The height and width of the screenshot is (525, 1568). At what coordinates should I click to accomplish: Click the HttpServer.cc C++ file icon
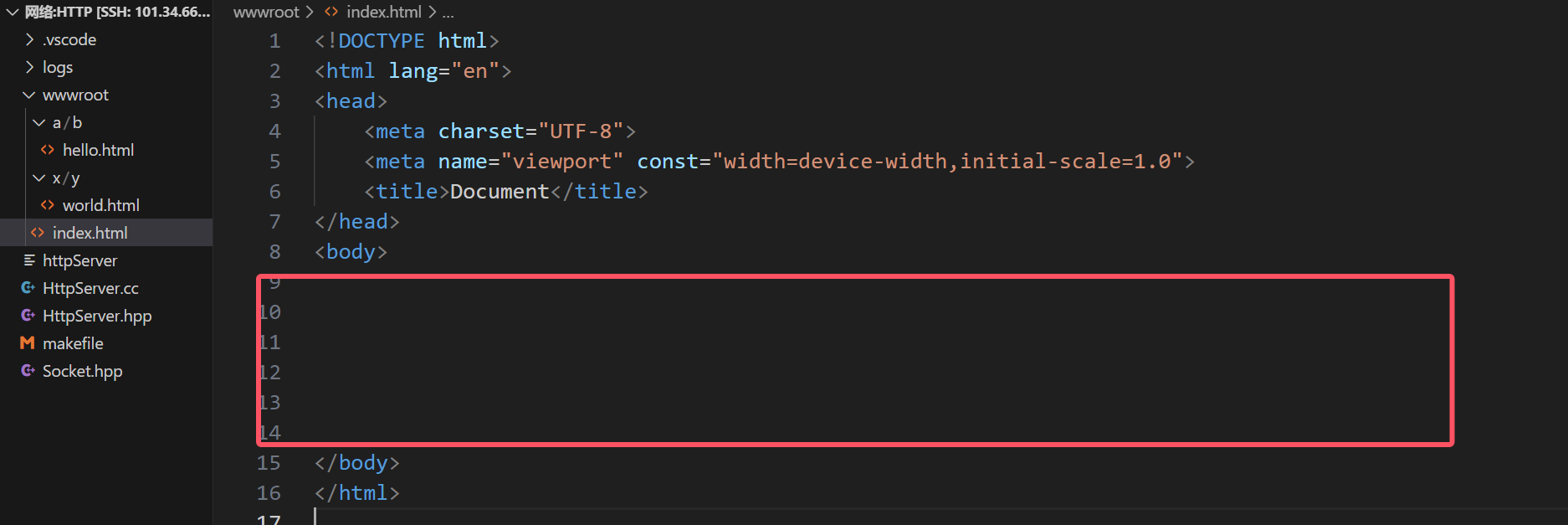[x=28, y=288]
